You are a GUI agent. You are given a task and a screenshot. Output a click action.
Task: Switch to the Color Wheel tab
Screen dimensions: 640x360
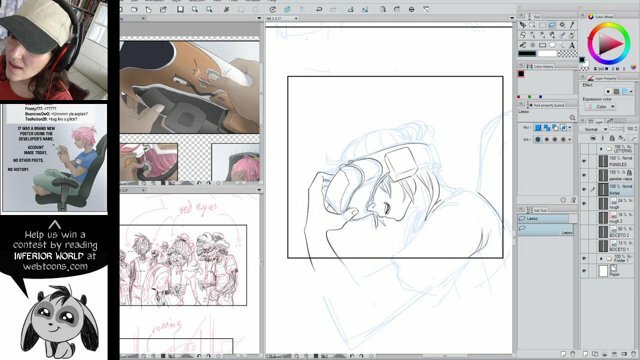tap(602, 17)
